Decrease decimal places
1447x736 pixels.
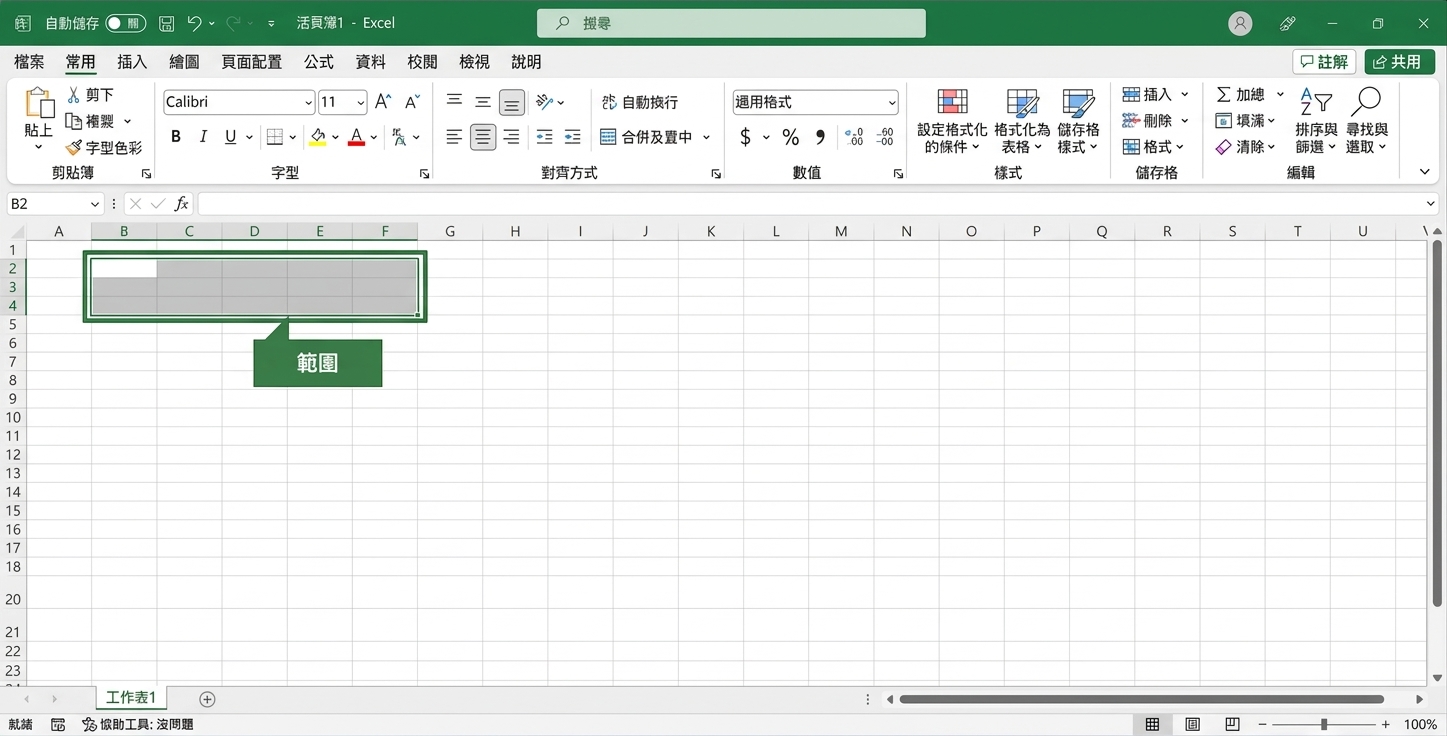(884, 137)
